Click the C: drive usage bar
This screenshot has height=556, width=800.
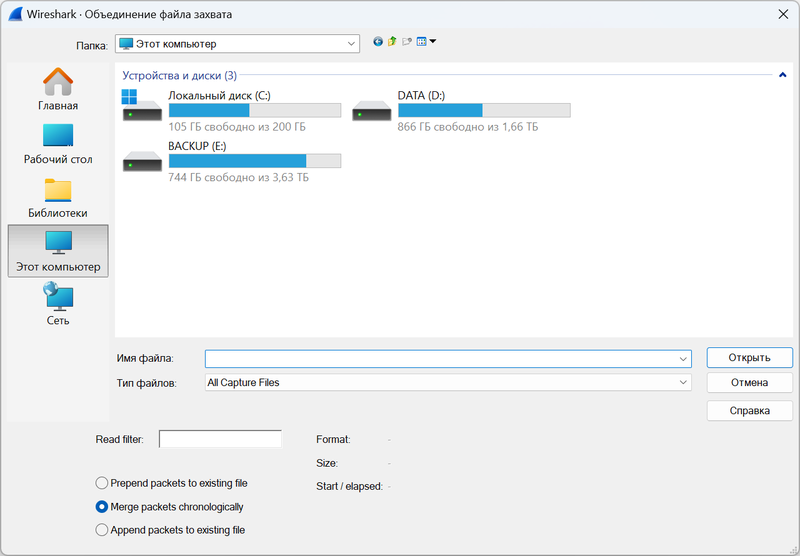click(255, 110)
